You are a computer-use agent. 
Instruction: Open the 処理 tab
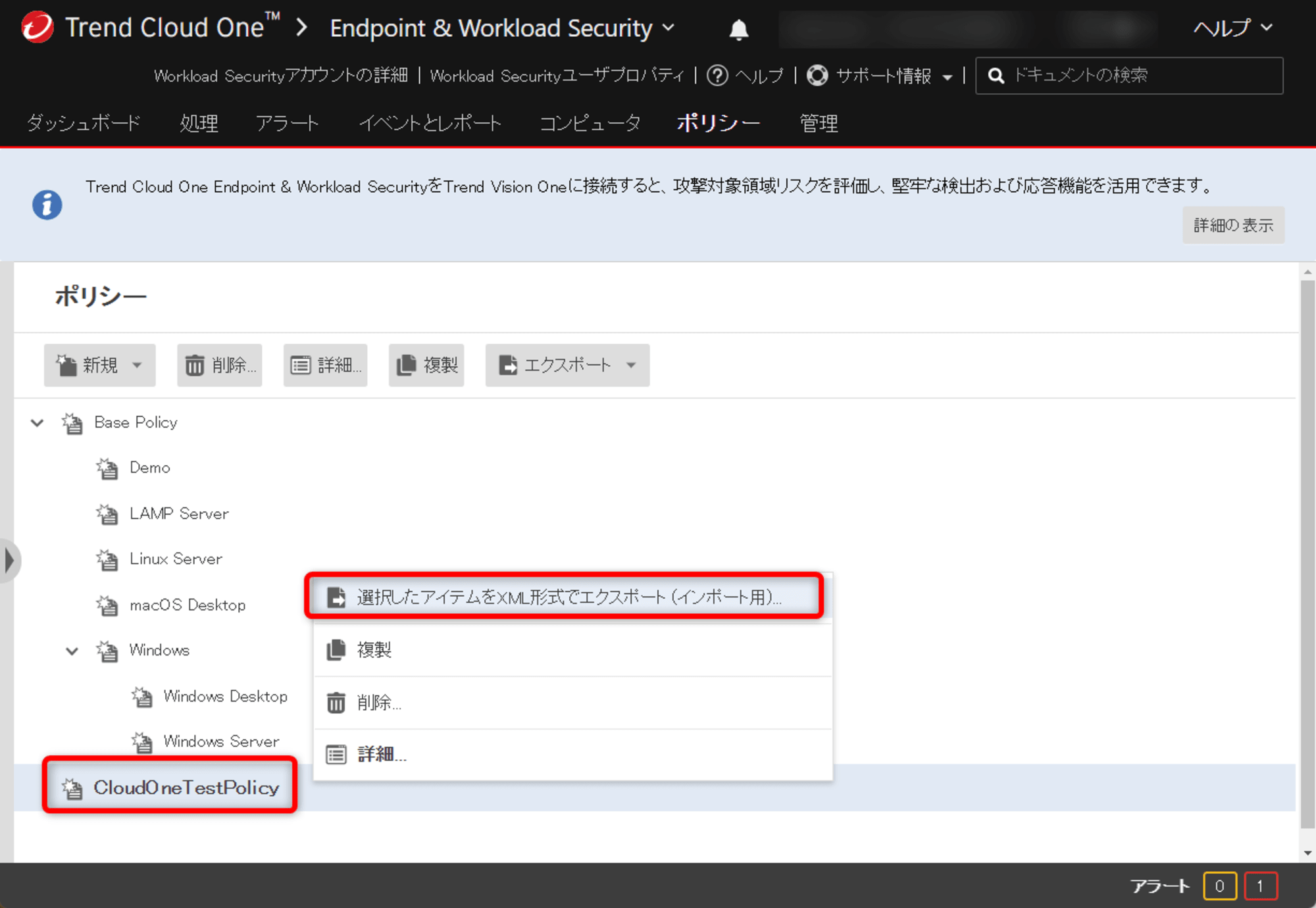point(199,123)
